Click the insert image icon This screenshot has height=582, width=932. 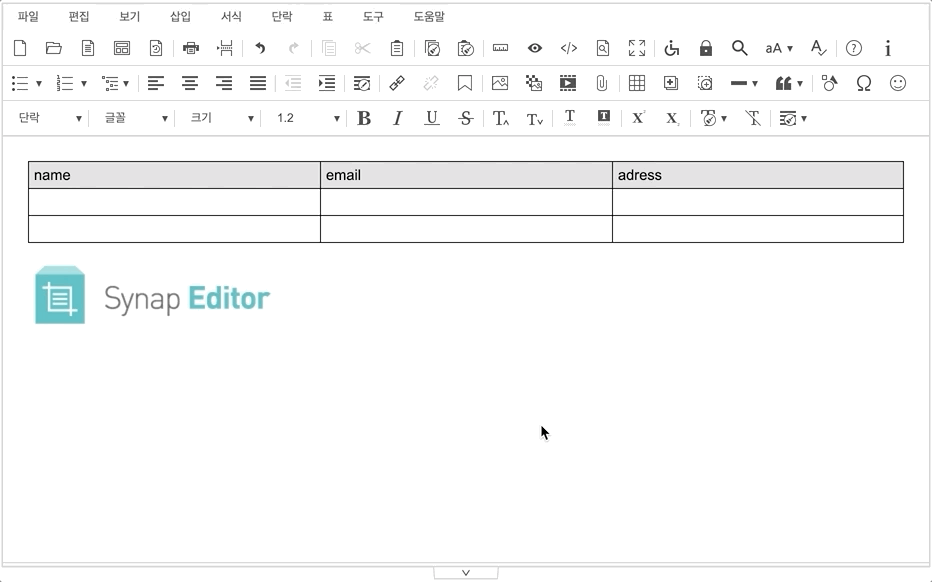click(500, 84)
